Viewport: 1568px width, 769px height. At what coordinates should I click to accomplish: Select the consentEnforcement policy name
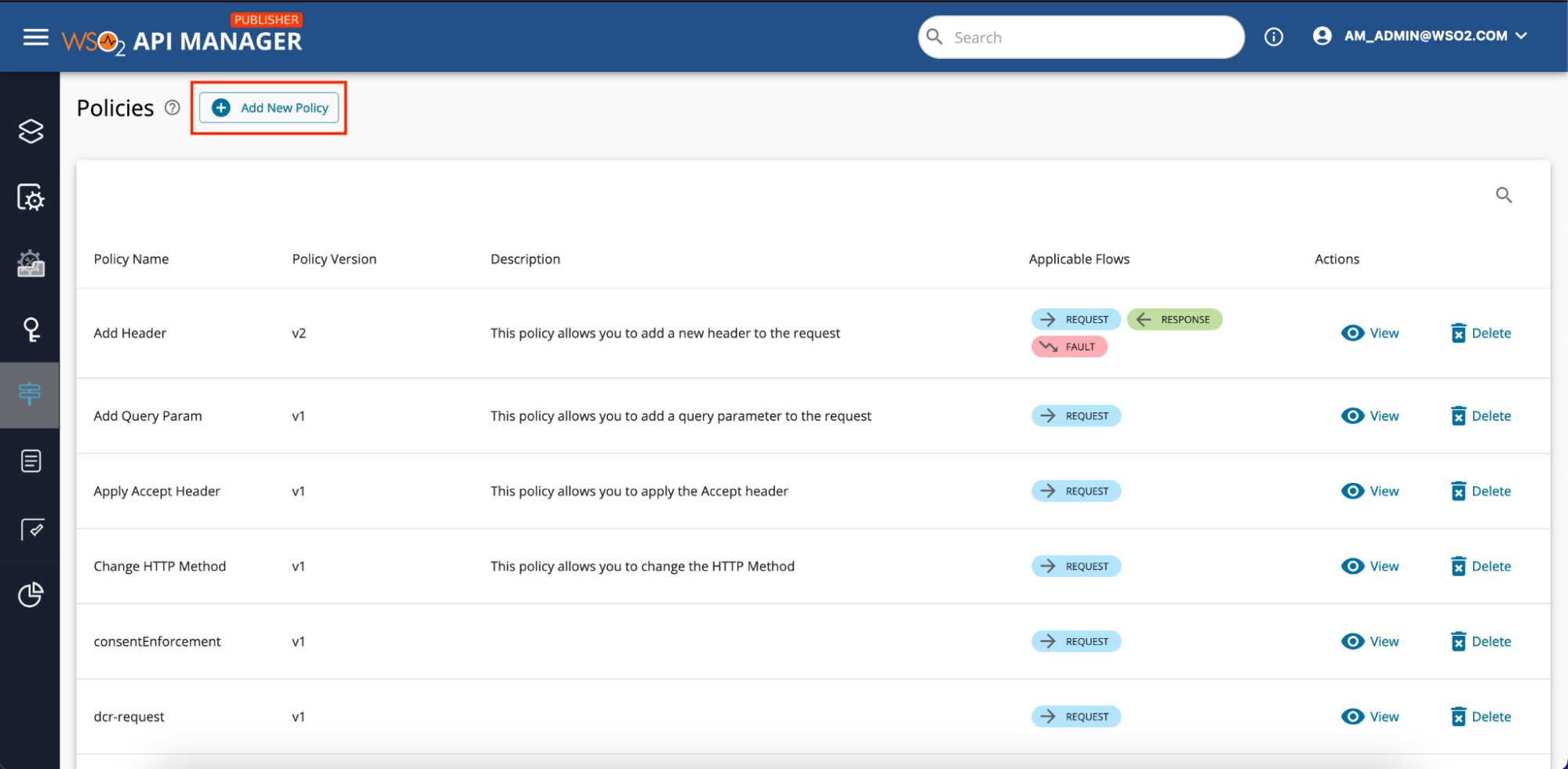[157, 642]
